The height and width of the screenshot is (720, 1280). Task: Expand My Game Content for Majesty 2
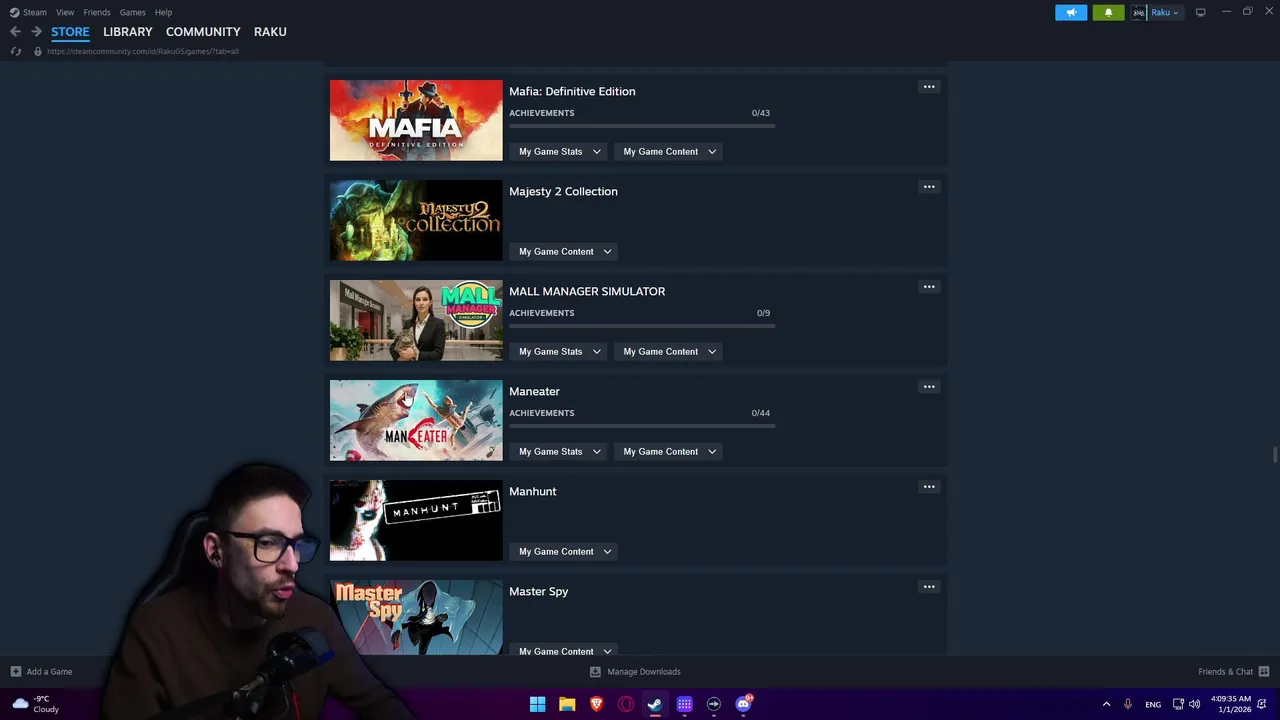564,252
